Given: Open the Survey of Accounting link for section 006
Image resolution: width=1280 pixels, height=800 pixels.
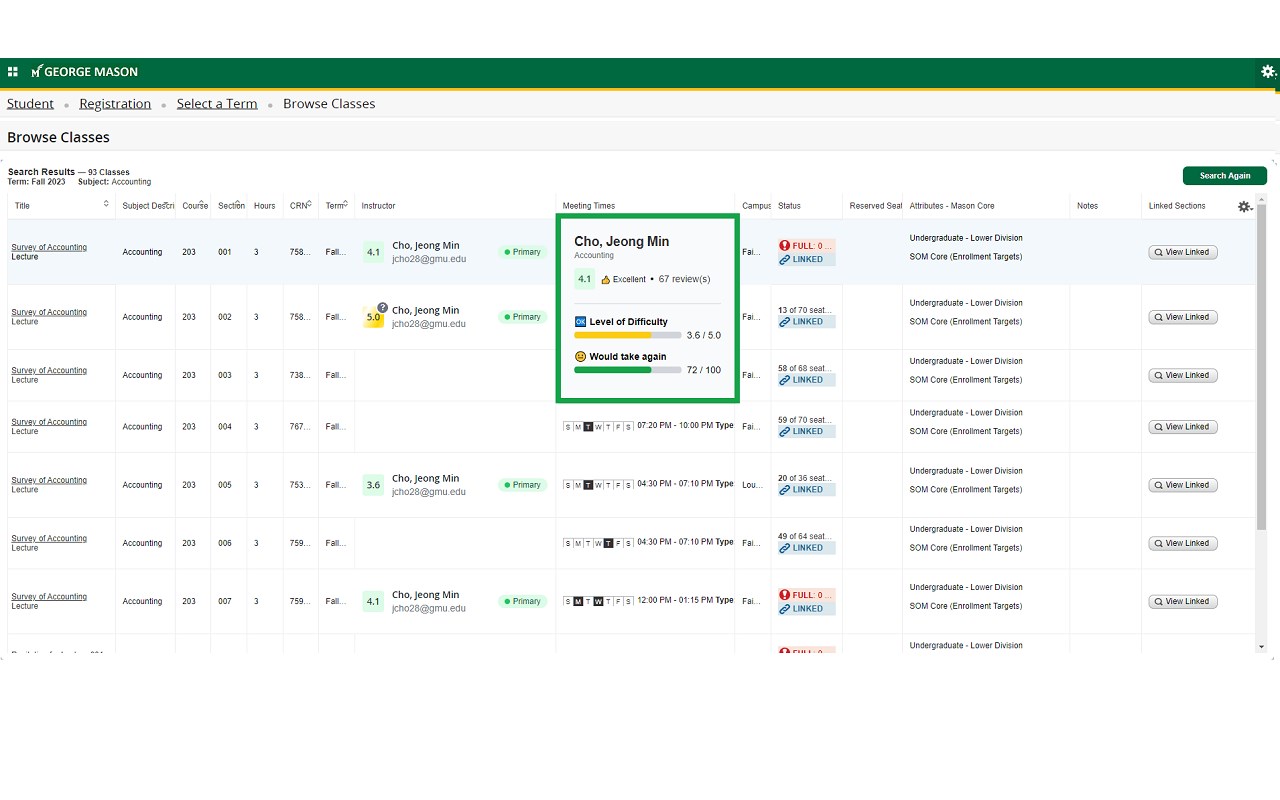Looking at the screenshot, I should 49,538.
